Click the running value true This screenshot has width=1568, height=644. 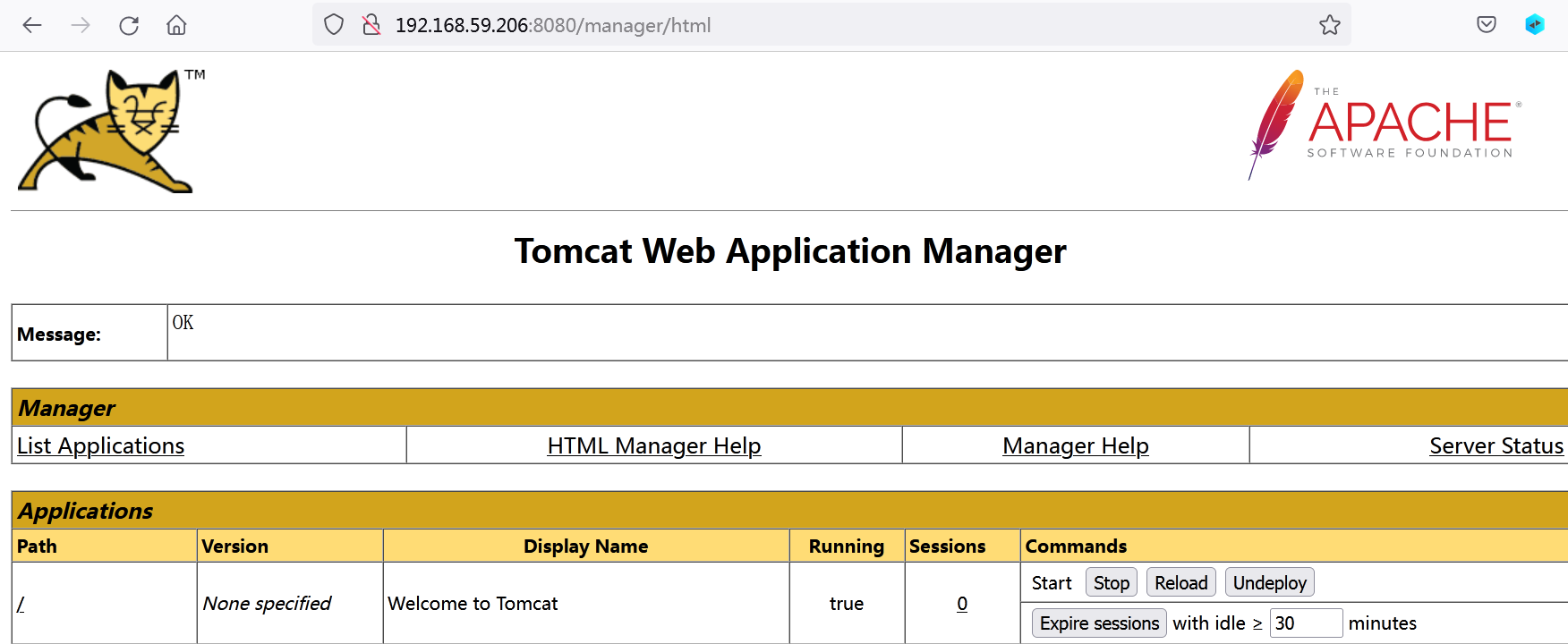(x=847, y=604)
